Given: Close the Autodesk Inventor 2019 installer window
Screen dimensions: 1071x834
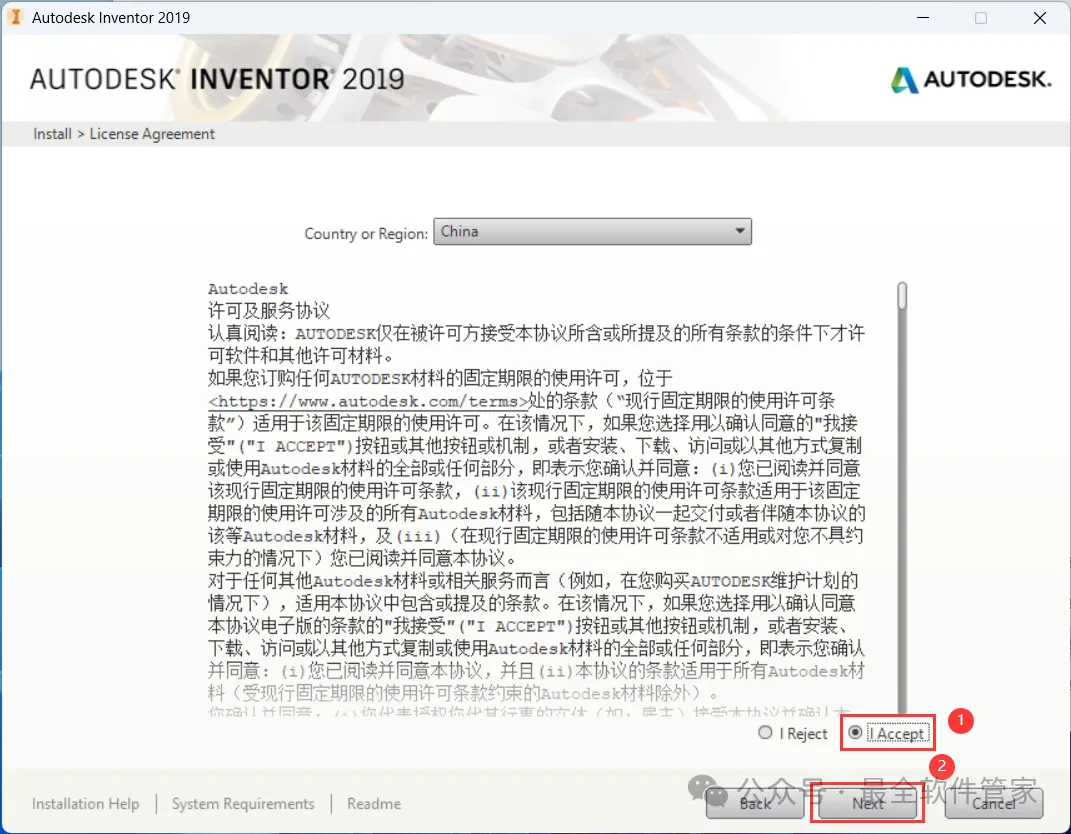Looking at the screenshot, I should point(1040,18).
